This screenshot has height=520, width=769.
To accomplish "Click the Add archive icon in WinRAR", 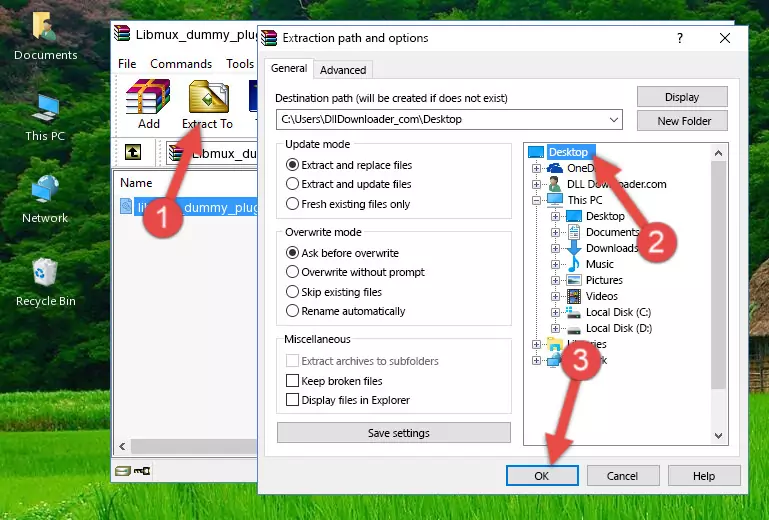I will [x=148, y=96].
